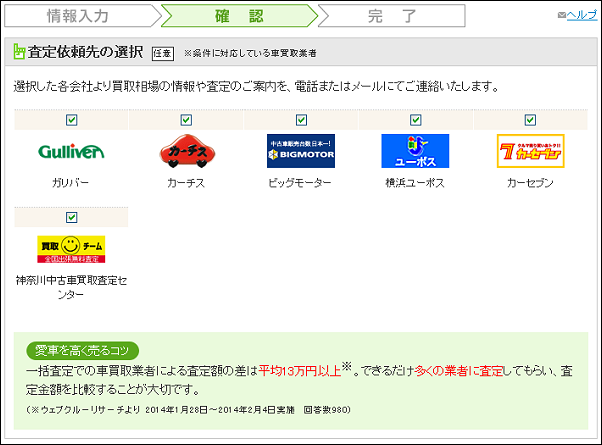This screenshot has width=602, height=445.
Task: Click the カーセブン logo
Action: click(x=530, y=151)
